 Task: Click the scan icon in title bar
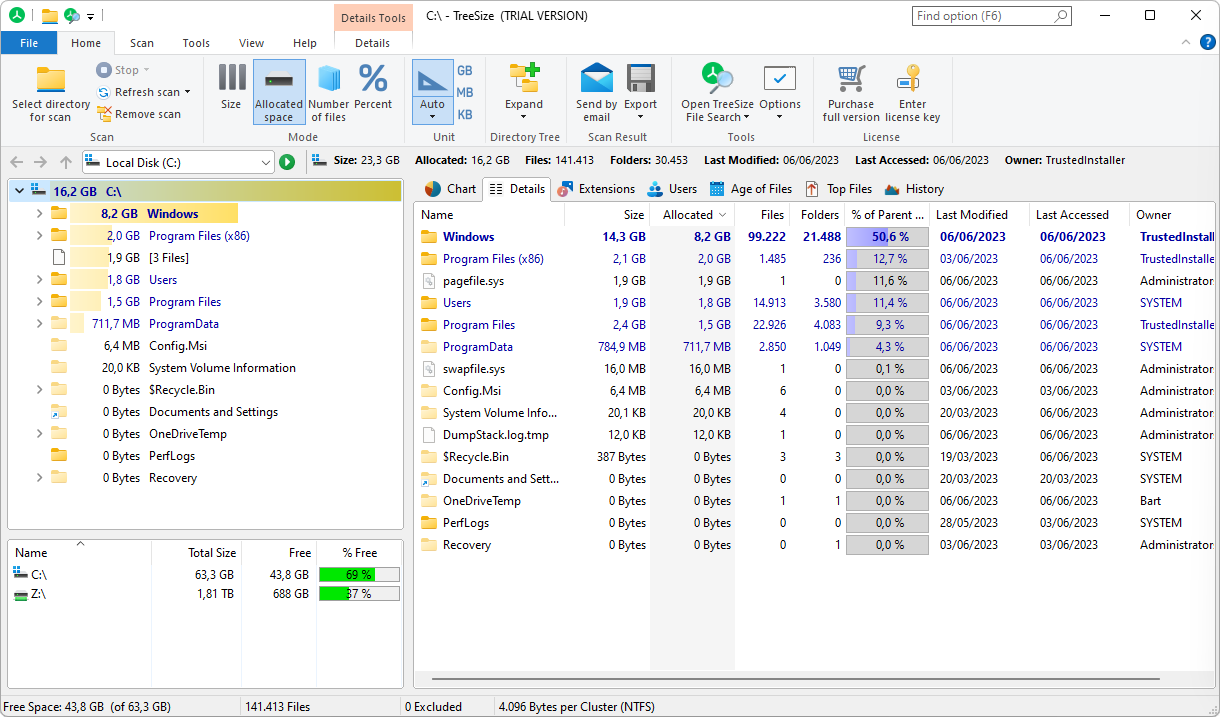point(71,16)
